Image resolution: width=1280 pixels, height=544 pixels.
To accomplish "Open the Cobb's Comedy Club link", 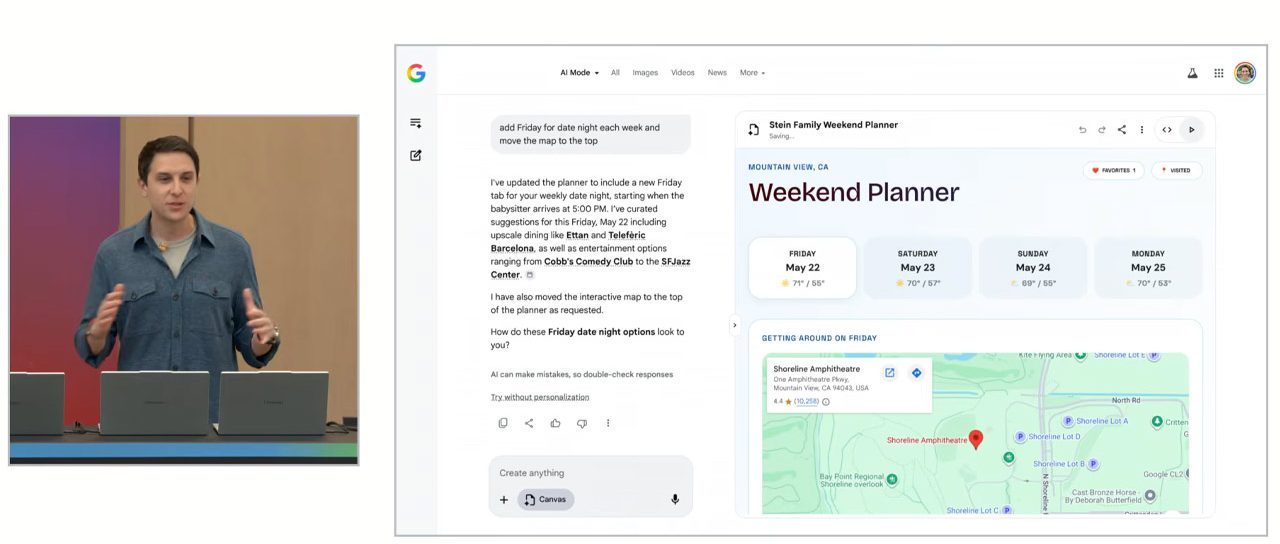I will point(588,261).
